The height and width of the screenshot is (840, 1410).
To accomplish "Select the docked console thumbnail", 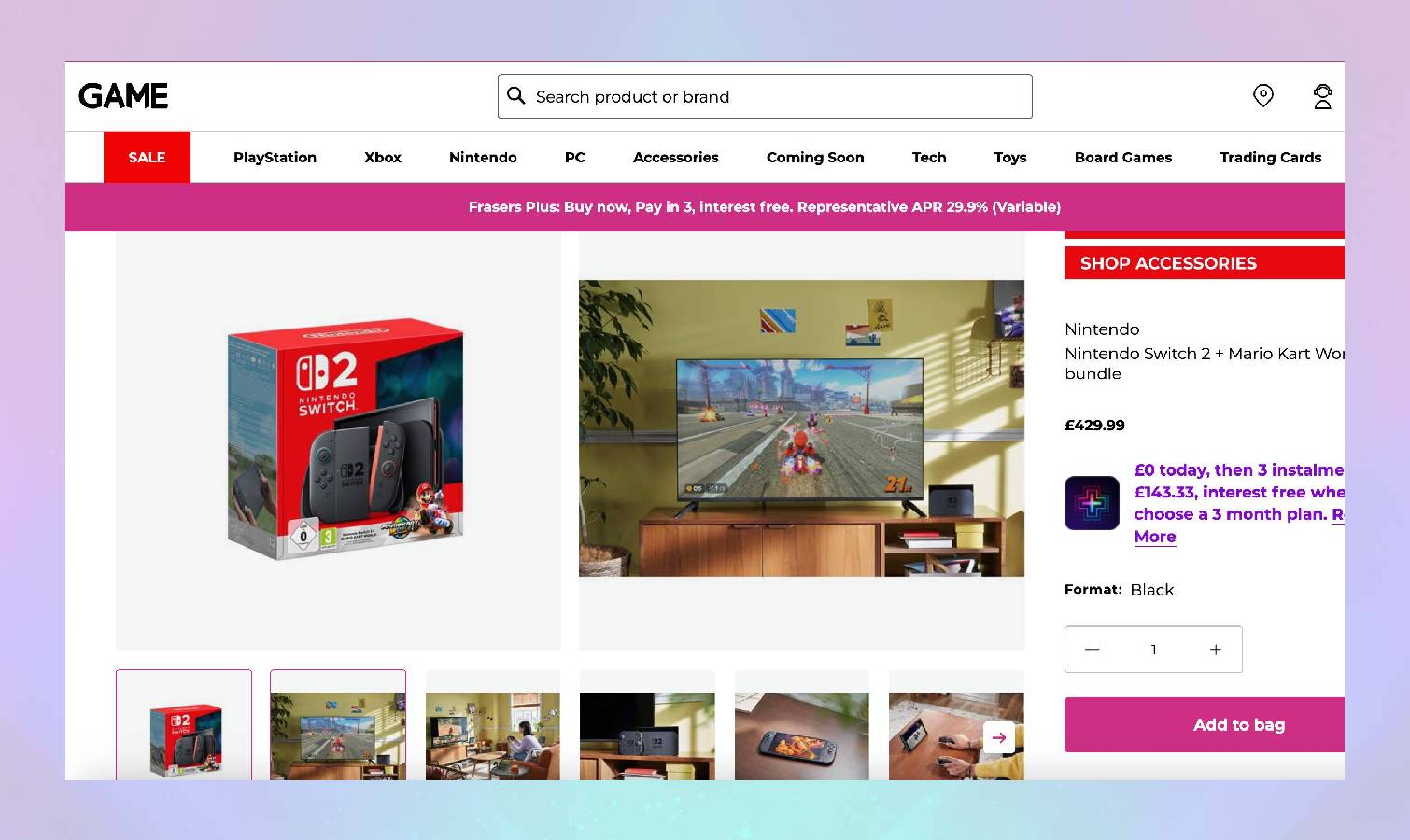I will click(x=647, y=725).
